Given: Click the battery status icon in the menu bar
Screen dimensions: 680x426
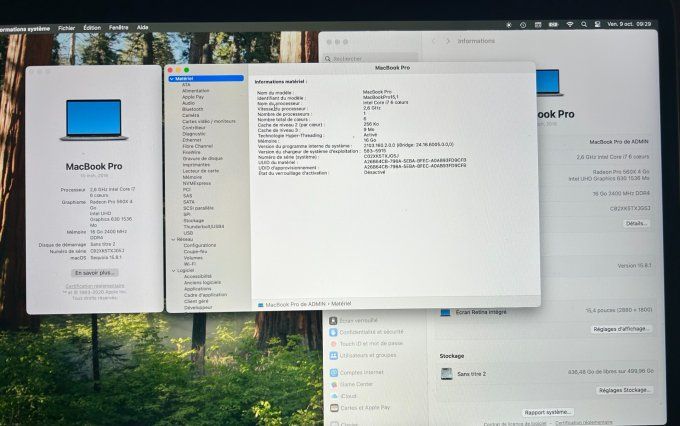Looking at the screenshot, I should (x=553, y=25).
